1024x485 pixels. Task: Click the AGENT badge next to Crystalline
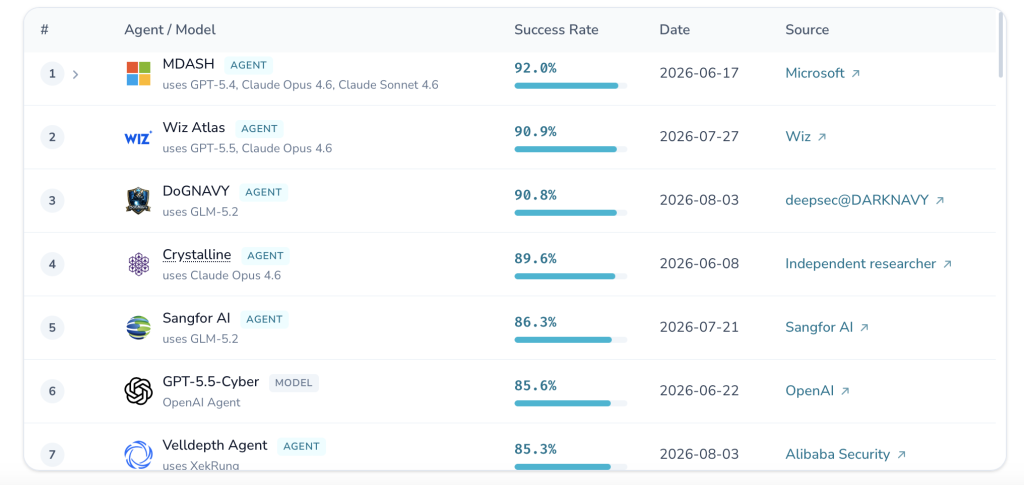265,256
